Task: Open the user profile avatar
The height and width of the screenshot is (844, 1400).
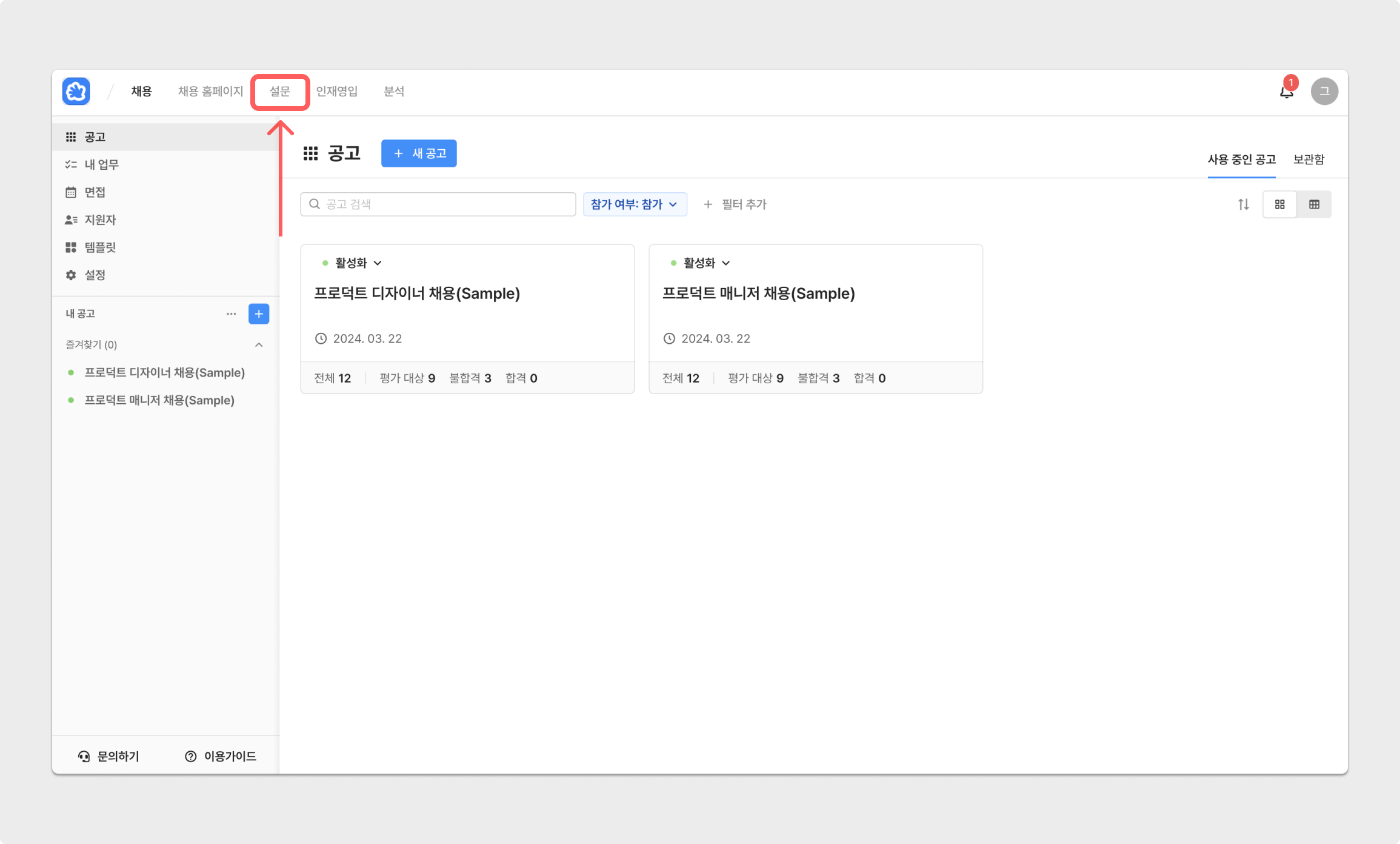Action: (1324, 92)
